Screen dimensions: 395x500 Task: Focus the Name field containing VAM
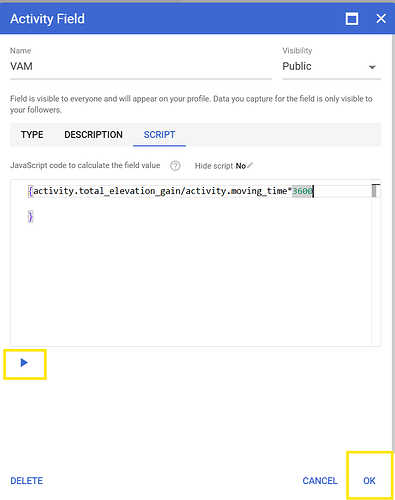141,66
